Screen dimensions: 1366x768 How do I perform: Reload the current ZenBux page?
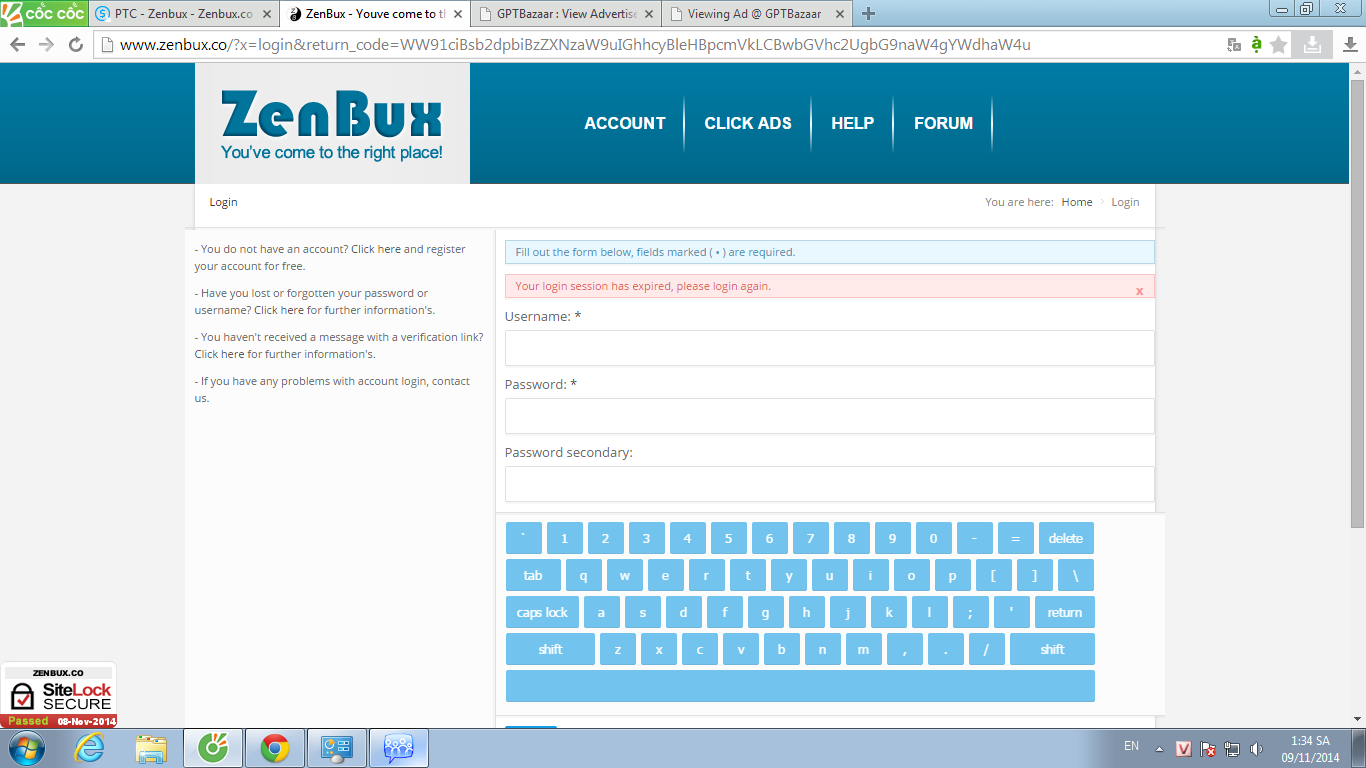coord(75,45)
